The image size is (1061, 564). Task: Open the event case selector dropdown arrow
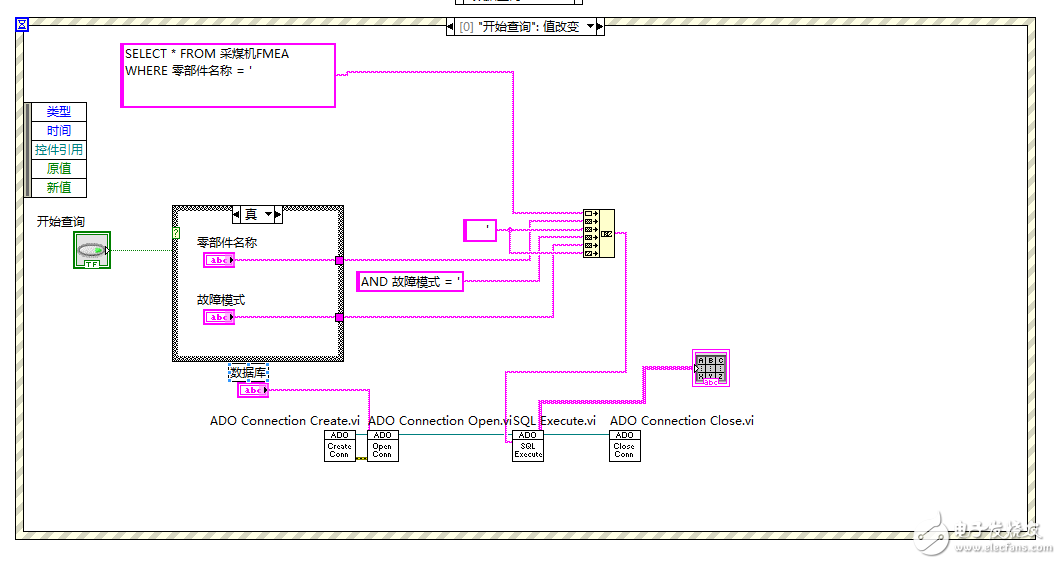(590, 26)
